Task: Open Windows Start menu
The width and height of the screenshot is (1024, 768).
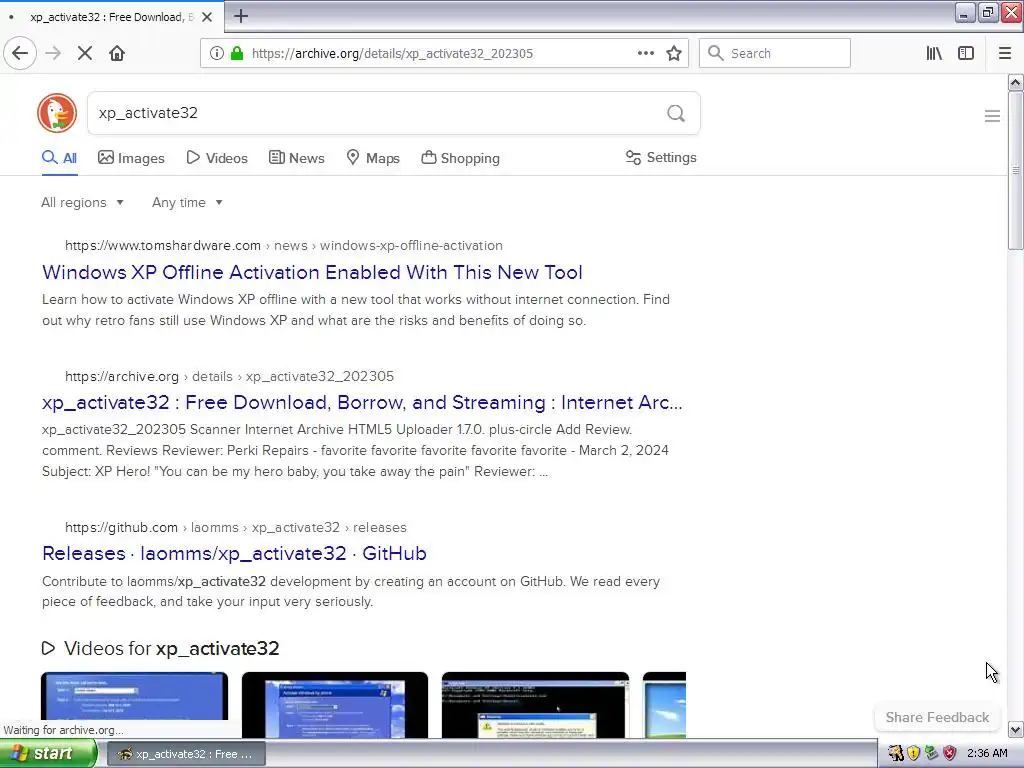Action: pos(48,754)
